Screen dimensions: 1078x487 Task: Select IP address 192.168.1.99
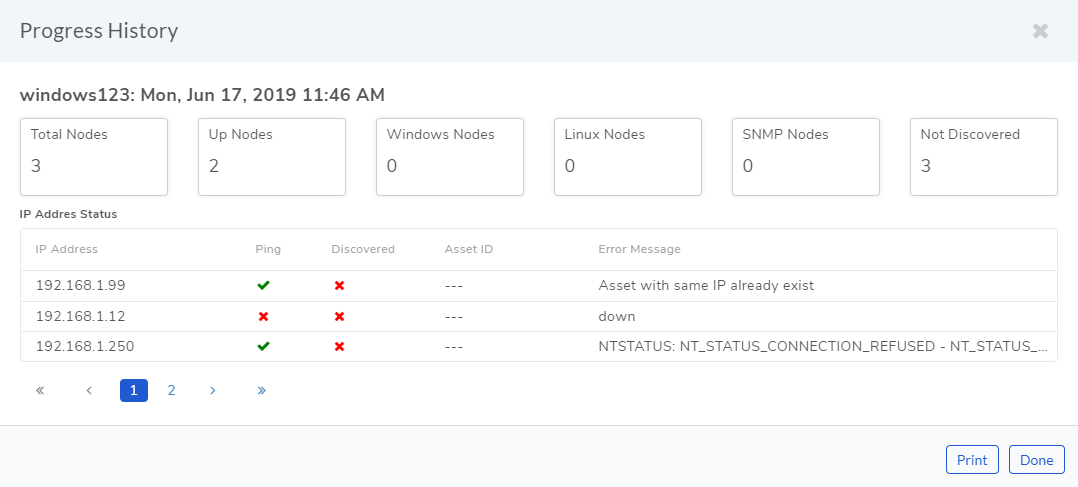tap(80, 285)
